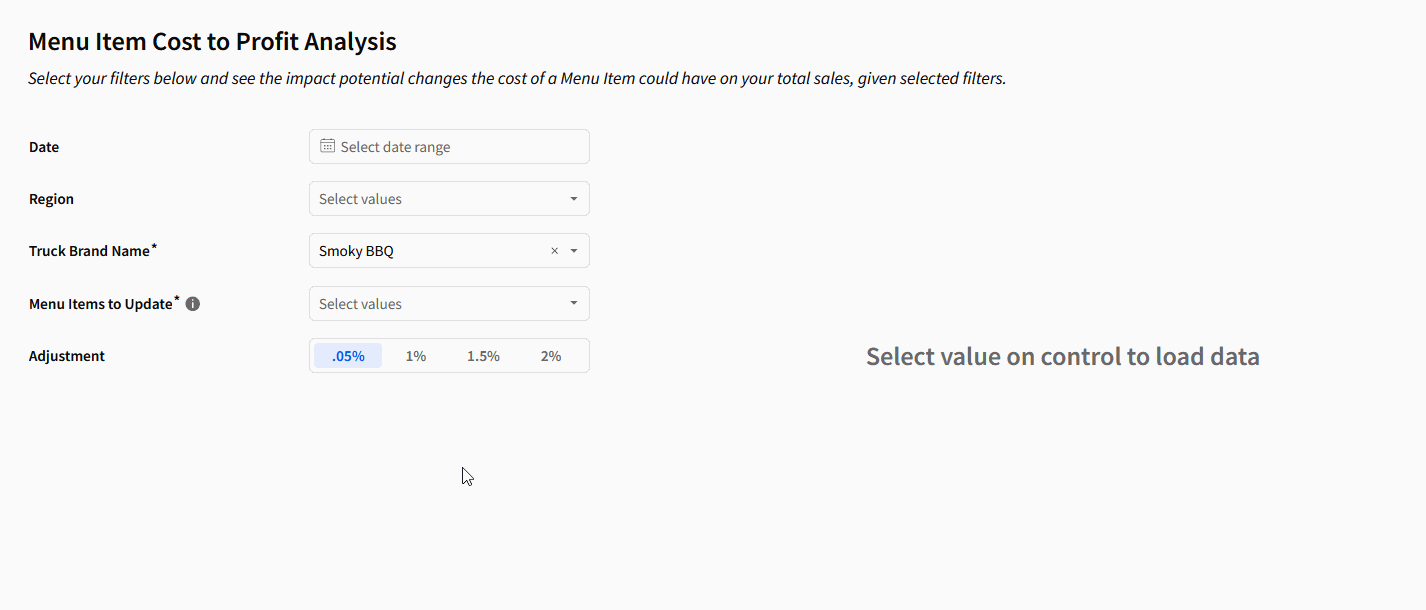The width and height of the screenshot is (1426, 610).
Task: Click the italic filter instructions subtitle
Action: [x=516, y=78]
